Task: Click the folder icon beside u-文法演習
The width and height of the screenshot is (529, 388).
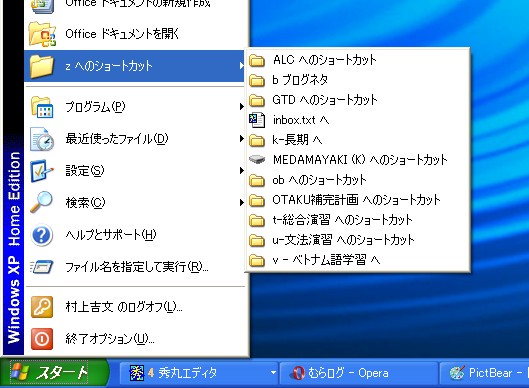Action: pyautogui.click(x=257, y=240)
